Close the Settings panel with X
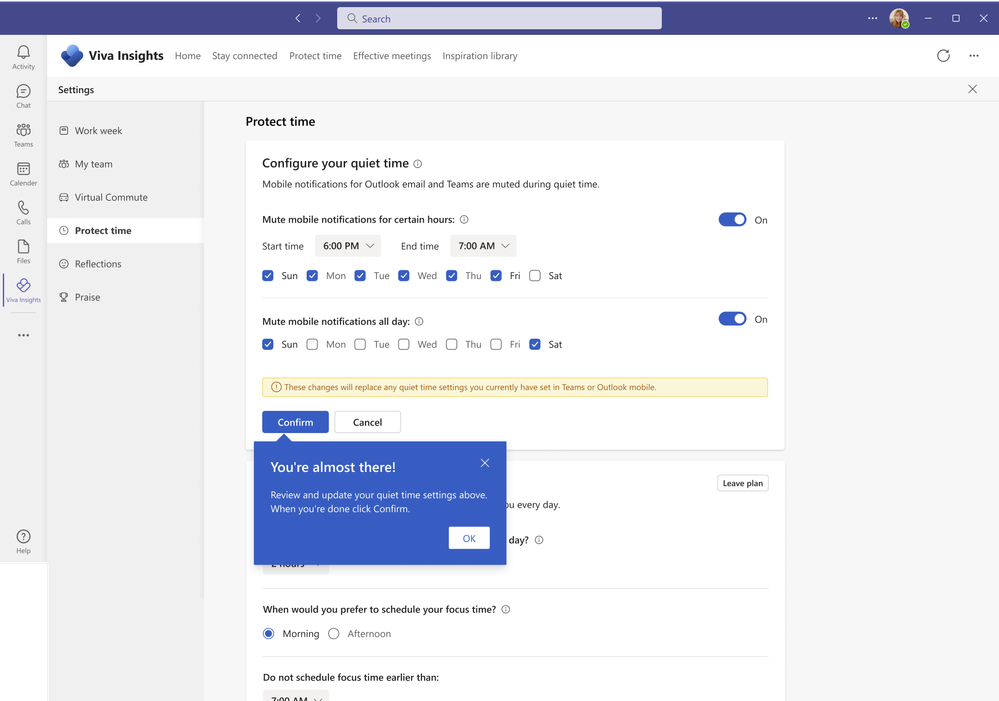The height and width of the screenshot is (701, 999). [972, 89]
